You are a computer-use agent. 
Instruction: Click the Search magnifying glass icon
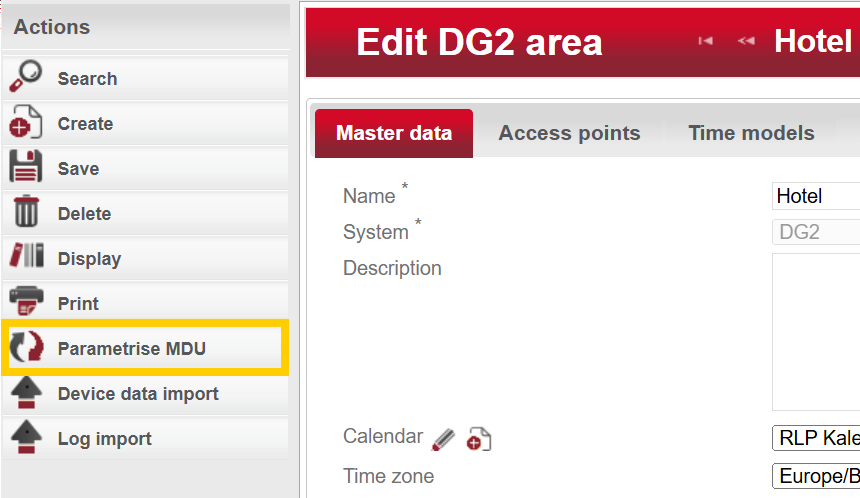point(26,78)
